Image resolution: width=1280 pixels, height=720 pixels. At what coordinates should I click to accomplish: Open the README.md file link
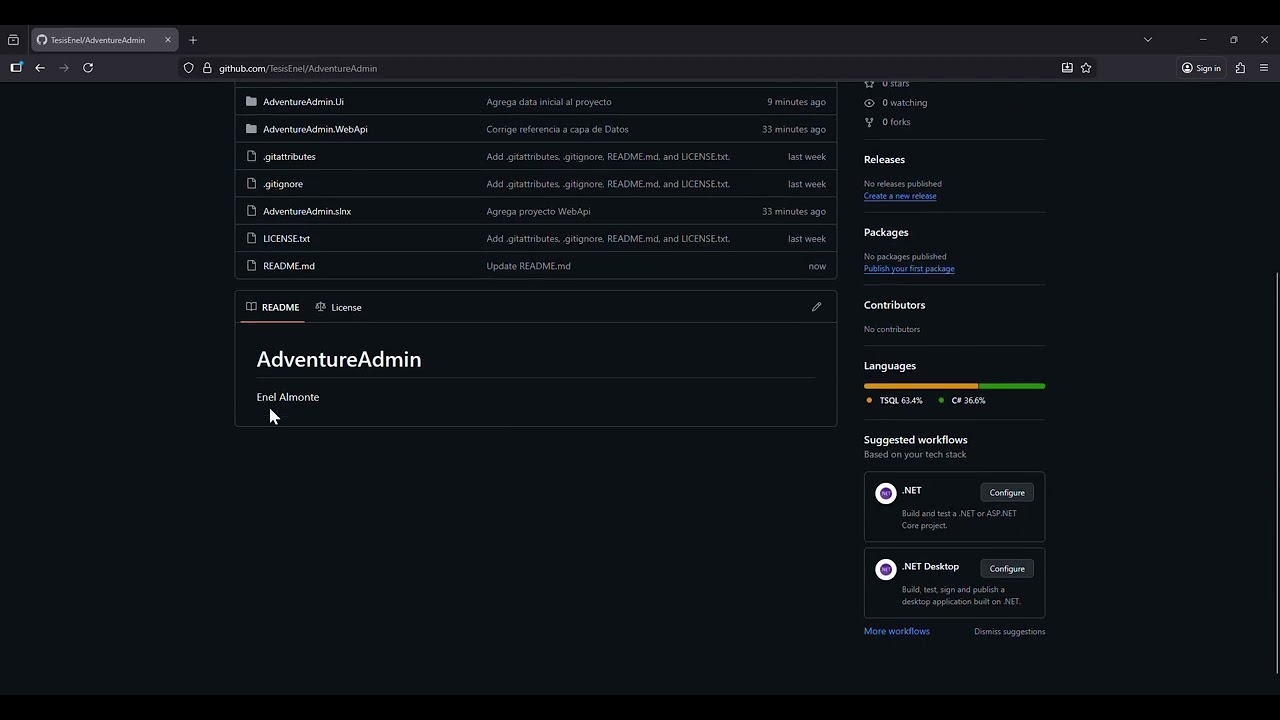click(x=289, y=266)
